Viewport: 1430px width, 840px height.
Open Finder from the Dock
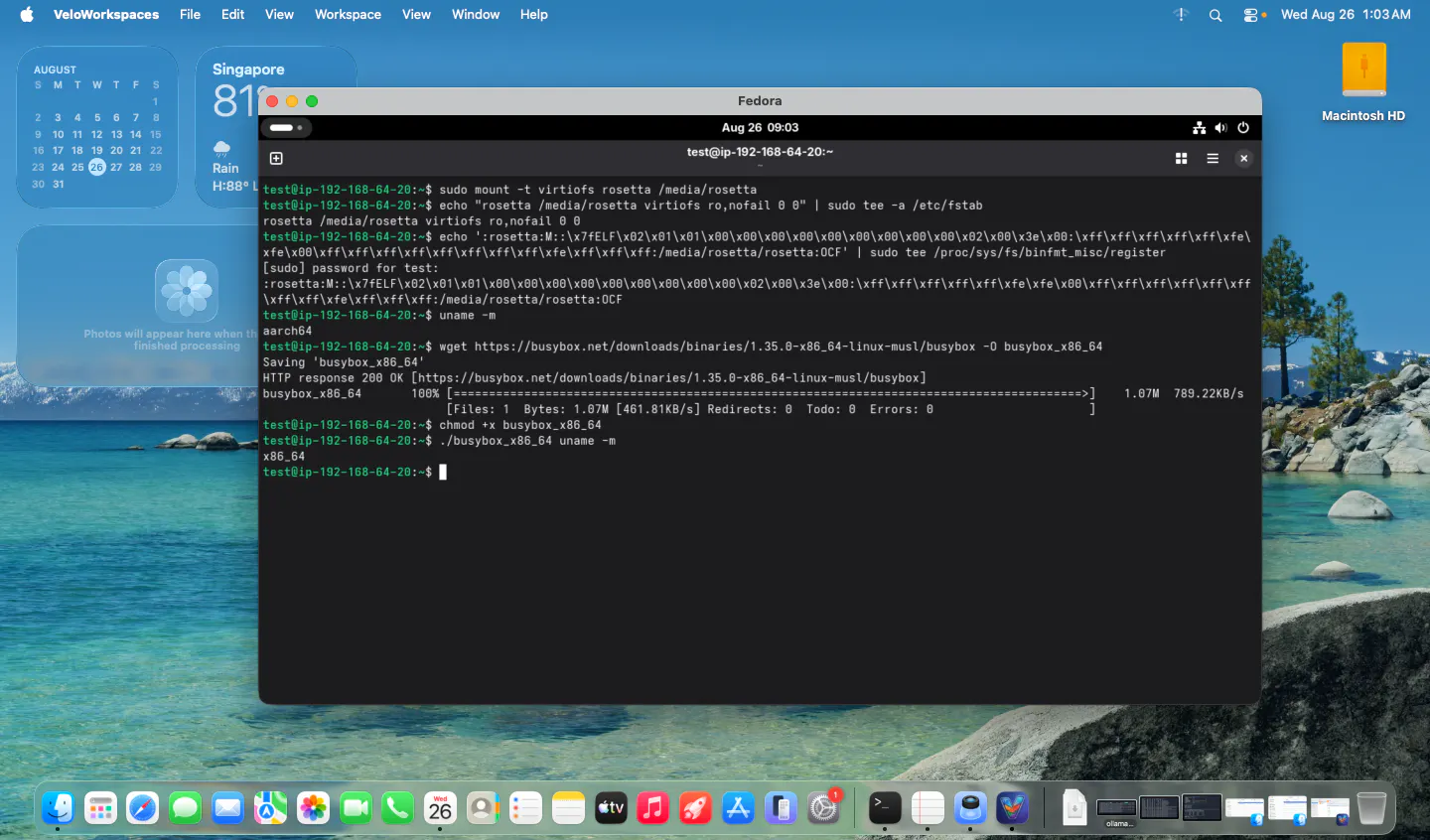point(59,808)
